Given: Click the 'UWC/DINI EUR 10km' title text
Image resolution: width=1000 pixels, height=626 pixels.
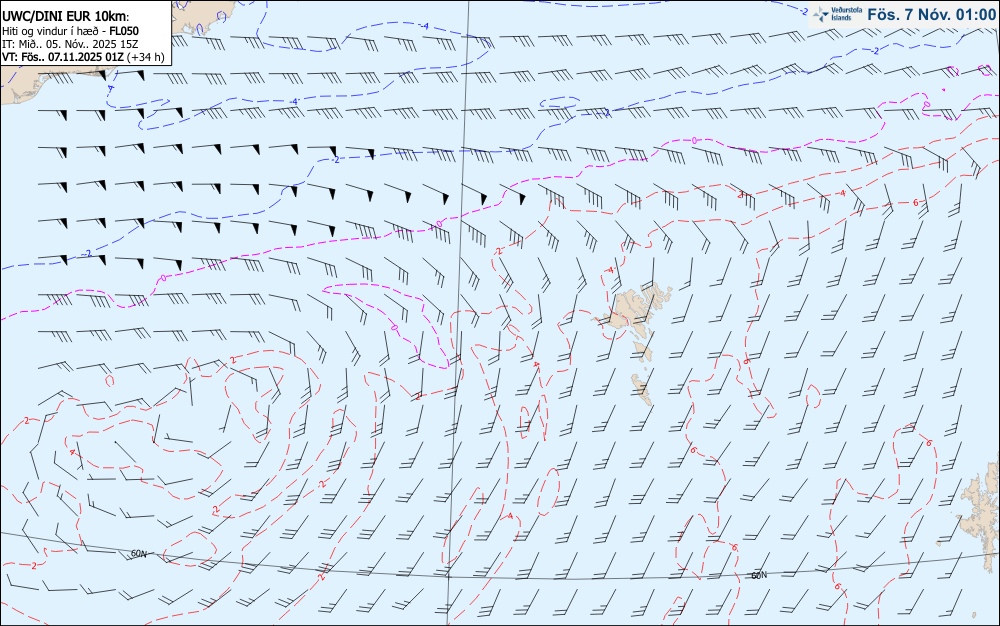Looking at the screenshot, I should [66, 17].
